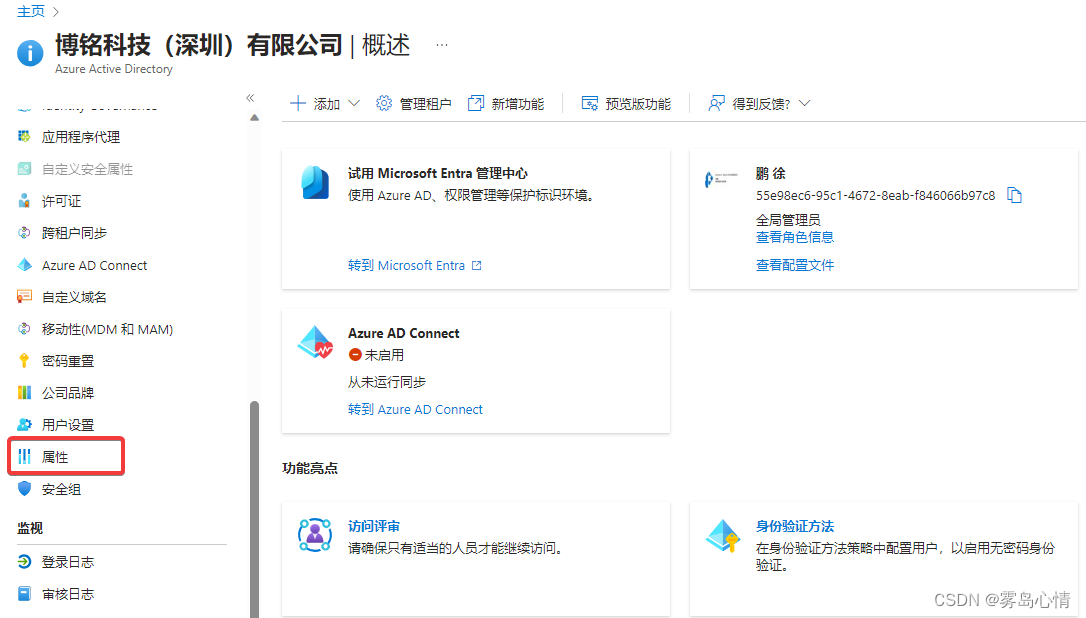The width and height of the screenshot is (1086, 618).
Task: Click the 身份验证方法 card icon
Action: (722, 535)
